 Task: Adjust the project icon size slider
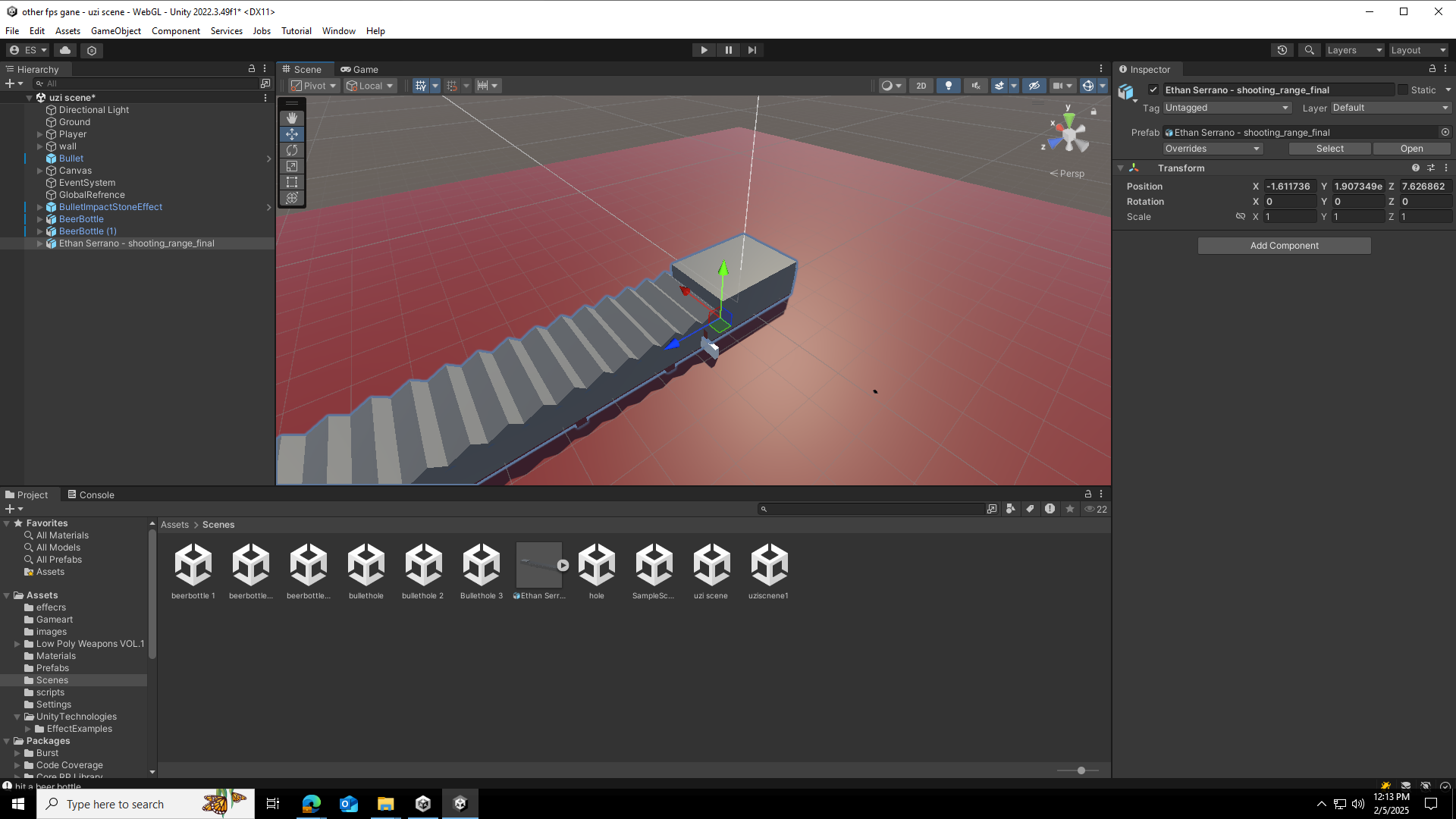[x=1081, y=770]
